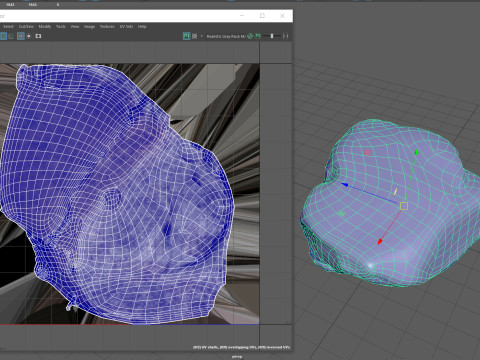Click the green round refresh texture icon

point(250,36)
